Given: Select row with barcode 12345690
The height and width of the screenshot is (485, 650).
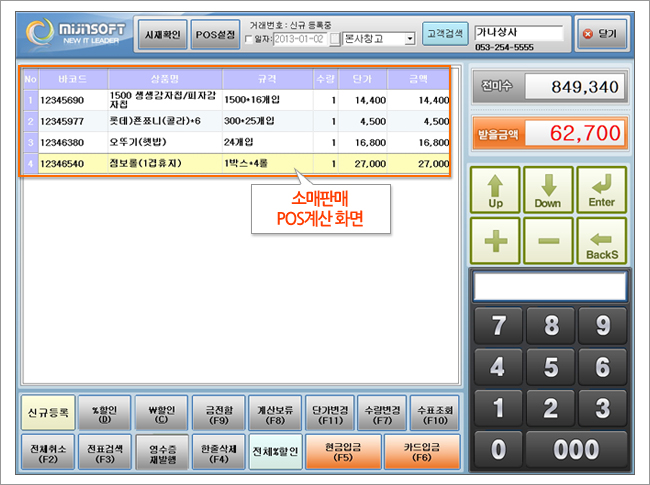Looking at the screenshot, I should point(236,100).
